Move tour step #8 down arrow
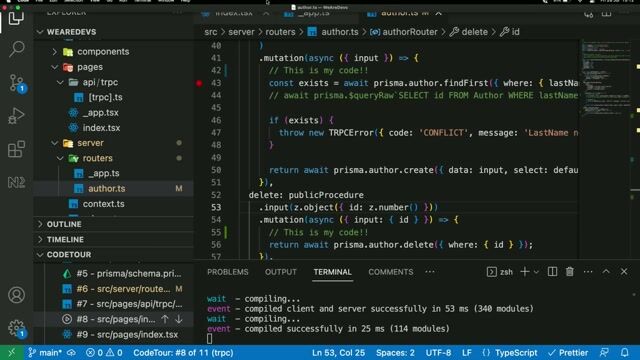This screenshot has height=360, width=640. click(179, 320)
